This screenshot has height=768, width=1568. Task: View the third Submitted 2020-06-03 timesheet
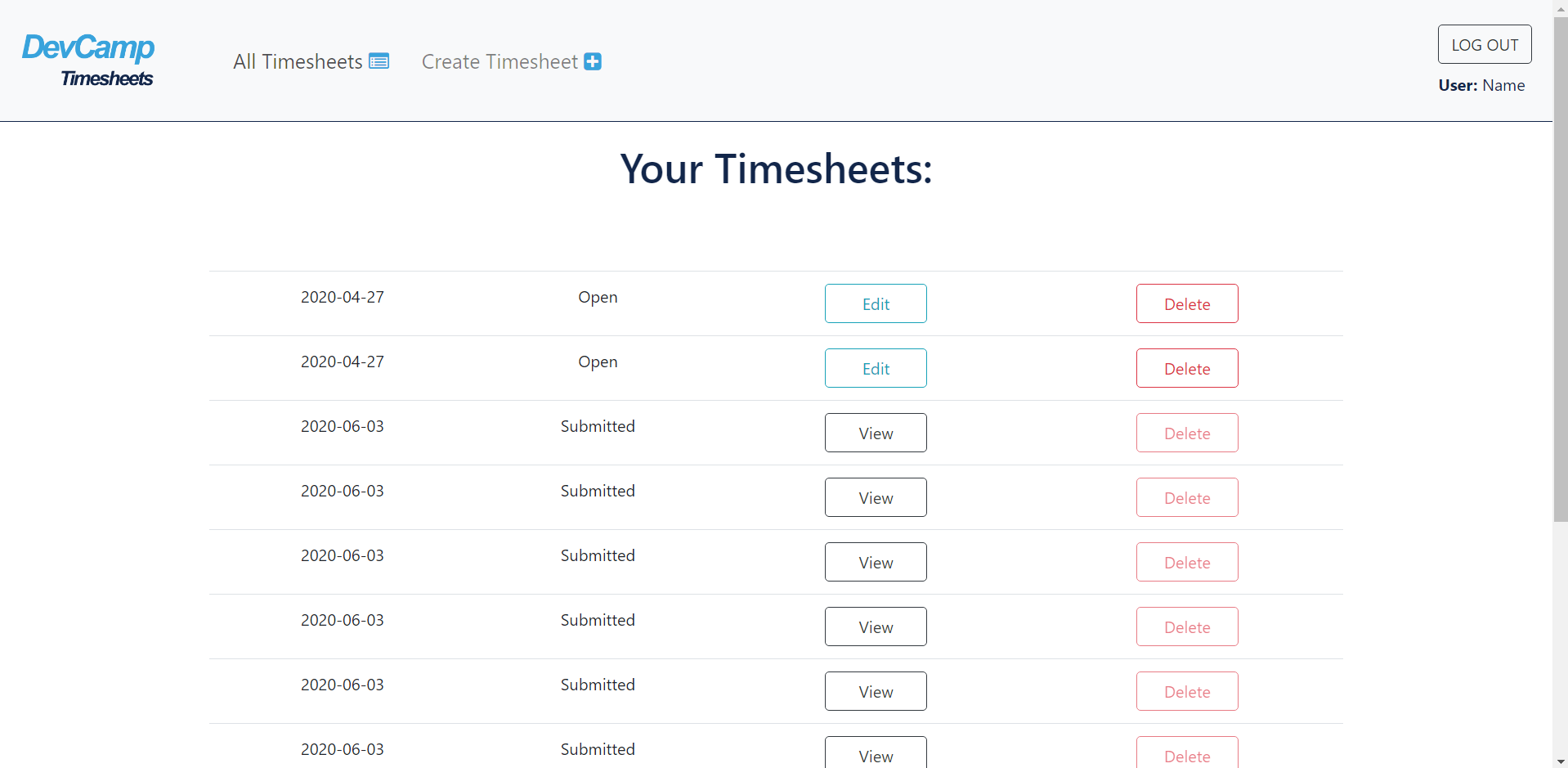tap(875, 561)
